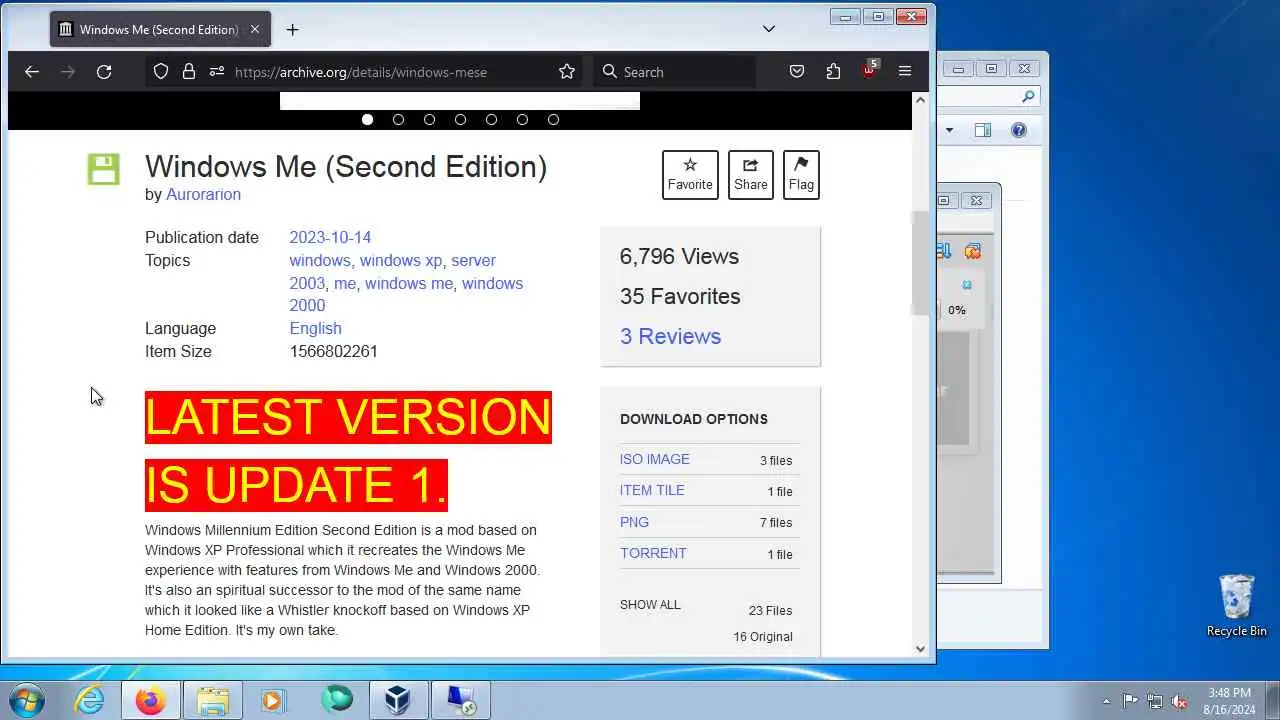1280x720 pixels.
Task: Open uploader Aurorarion's profile link
Action: [203, 194]
